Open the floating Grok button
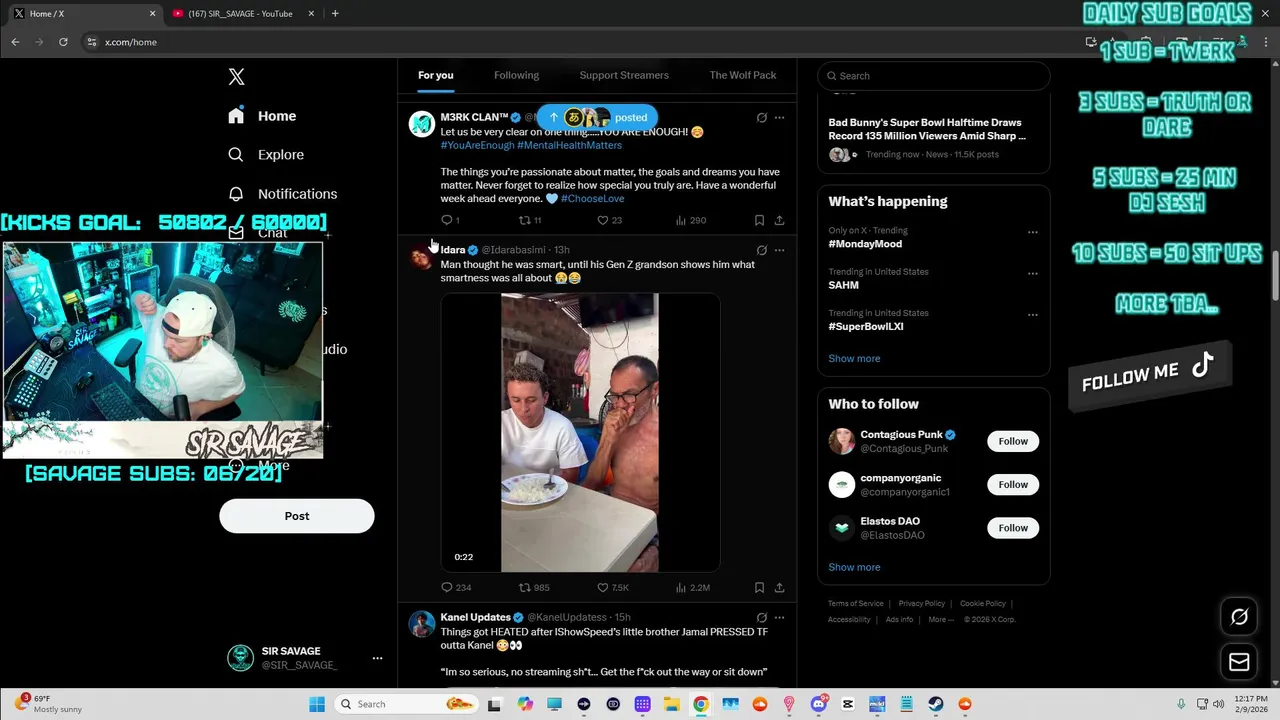The width and height of the screenshot is (1280, 720). point(1239,617)
